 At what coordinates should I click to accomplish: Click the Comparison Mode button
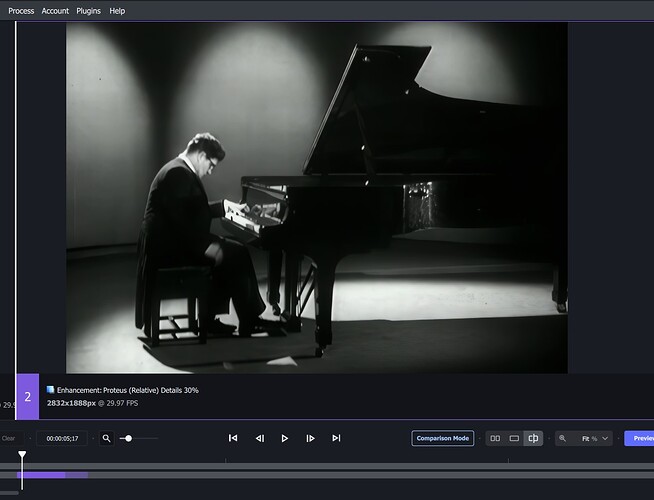click(443, 438)
